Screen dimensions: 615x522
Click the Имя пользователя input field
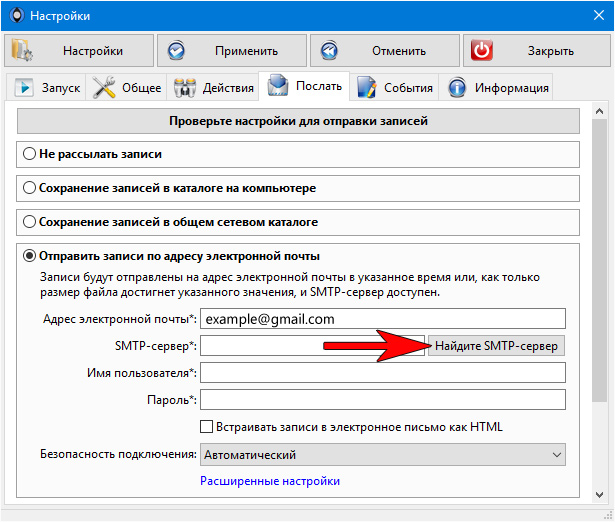pos(383,373)
